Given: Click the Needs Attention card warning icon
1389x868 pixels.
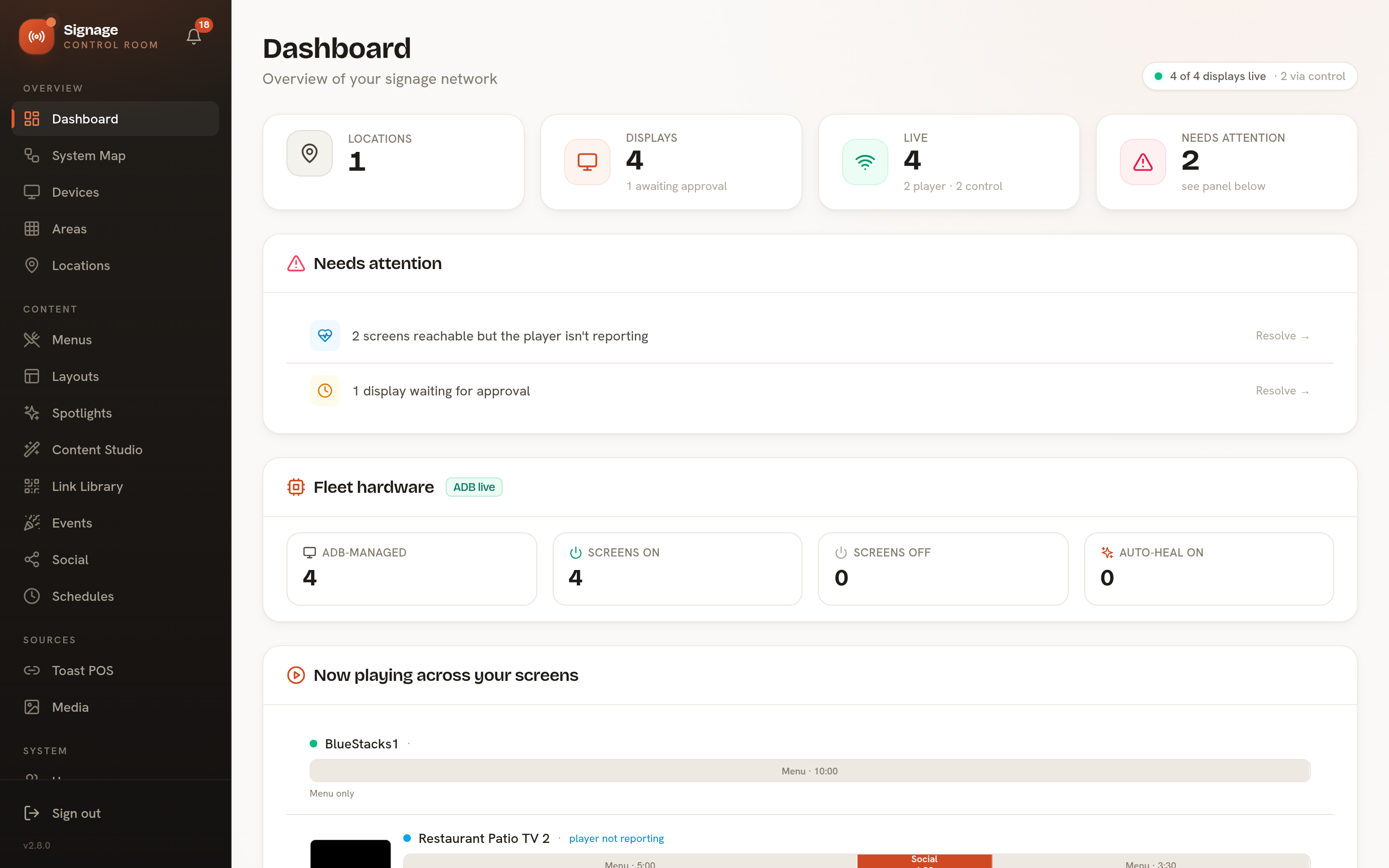Looking at the screenshot, I should pos(1143,162).
